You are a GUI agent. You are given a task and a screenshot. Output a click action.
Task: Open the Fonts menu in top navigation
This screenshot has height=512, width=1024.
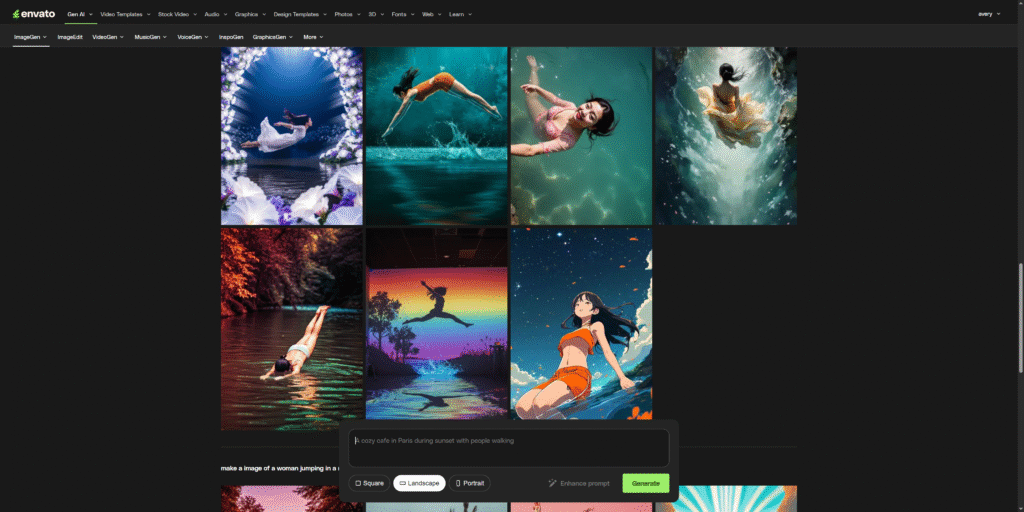402,14
